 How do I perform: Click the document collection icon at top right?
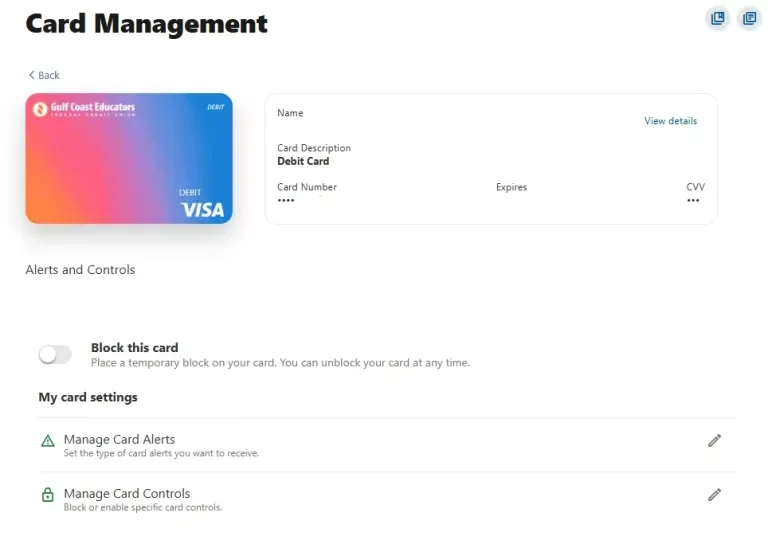point(750,19)
